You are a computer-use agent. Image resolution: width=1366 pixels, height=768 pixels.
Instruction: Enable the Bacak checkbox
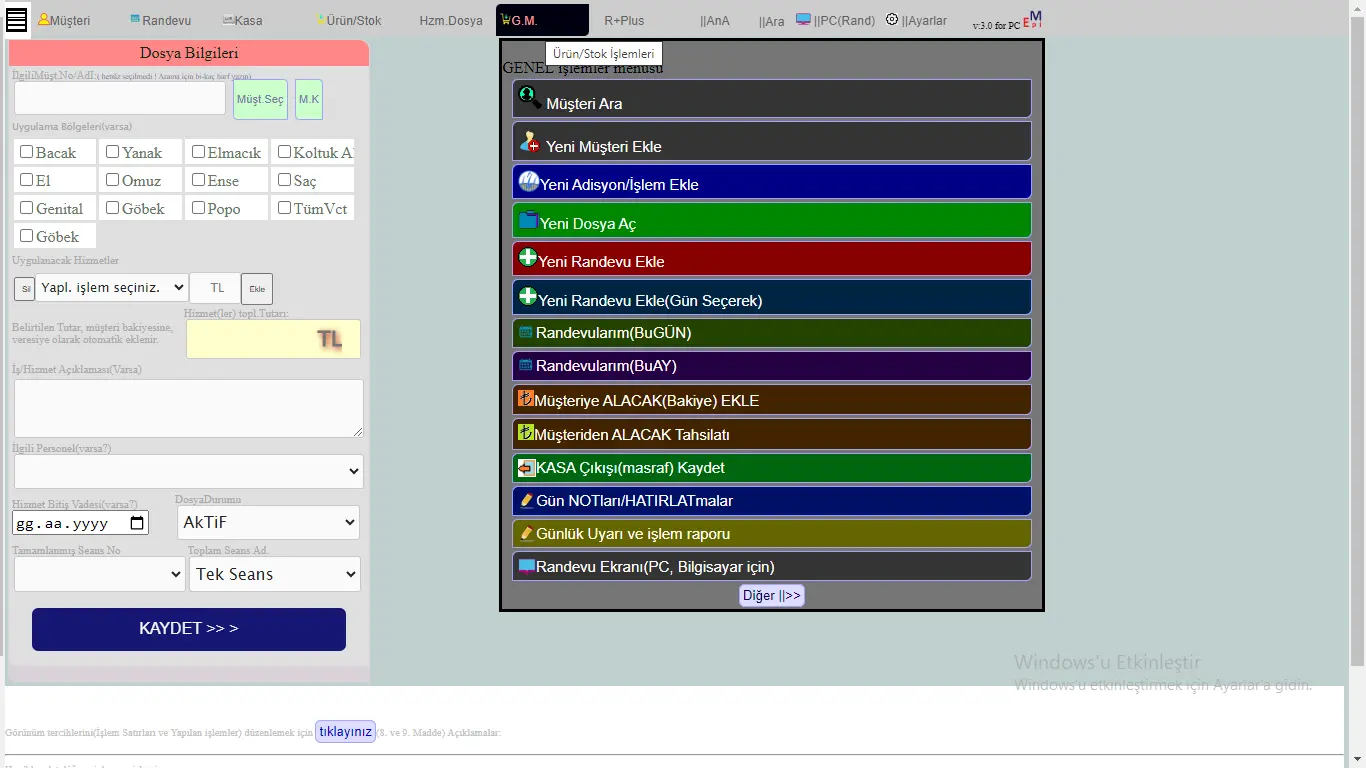click(27, 152)
